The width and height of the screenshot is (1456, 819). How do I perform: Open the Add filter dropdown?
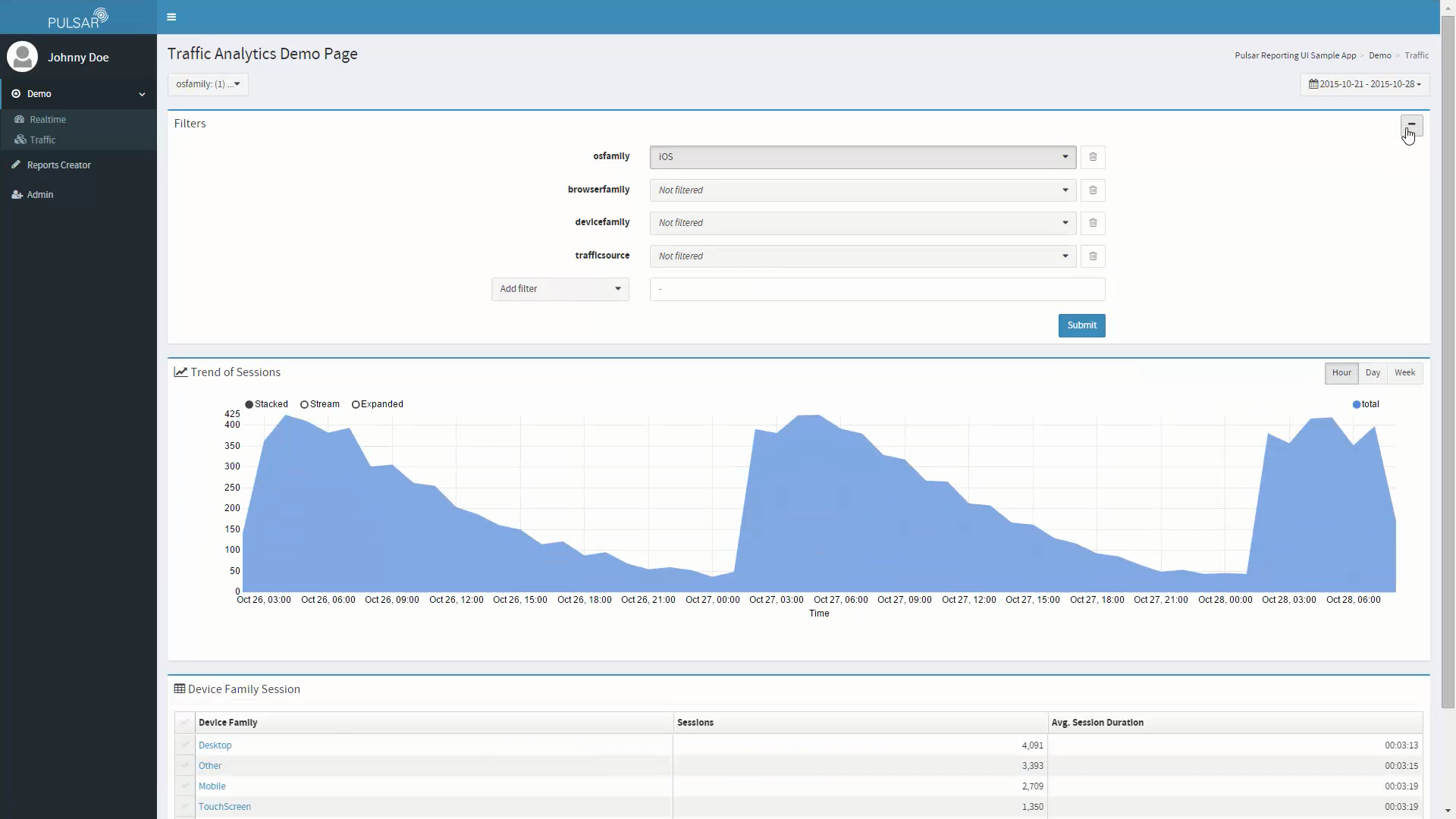pos(560,289)
